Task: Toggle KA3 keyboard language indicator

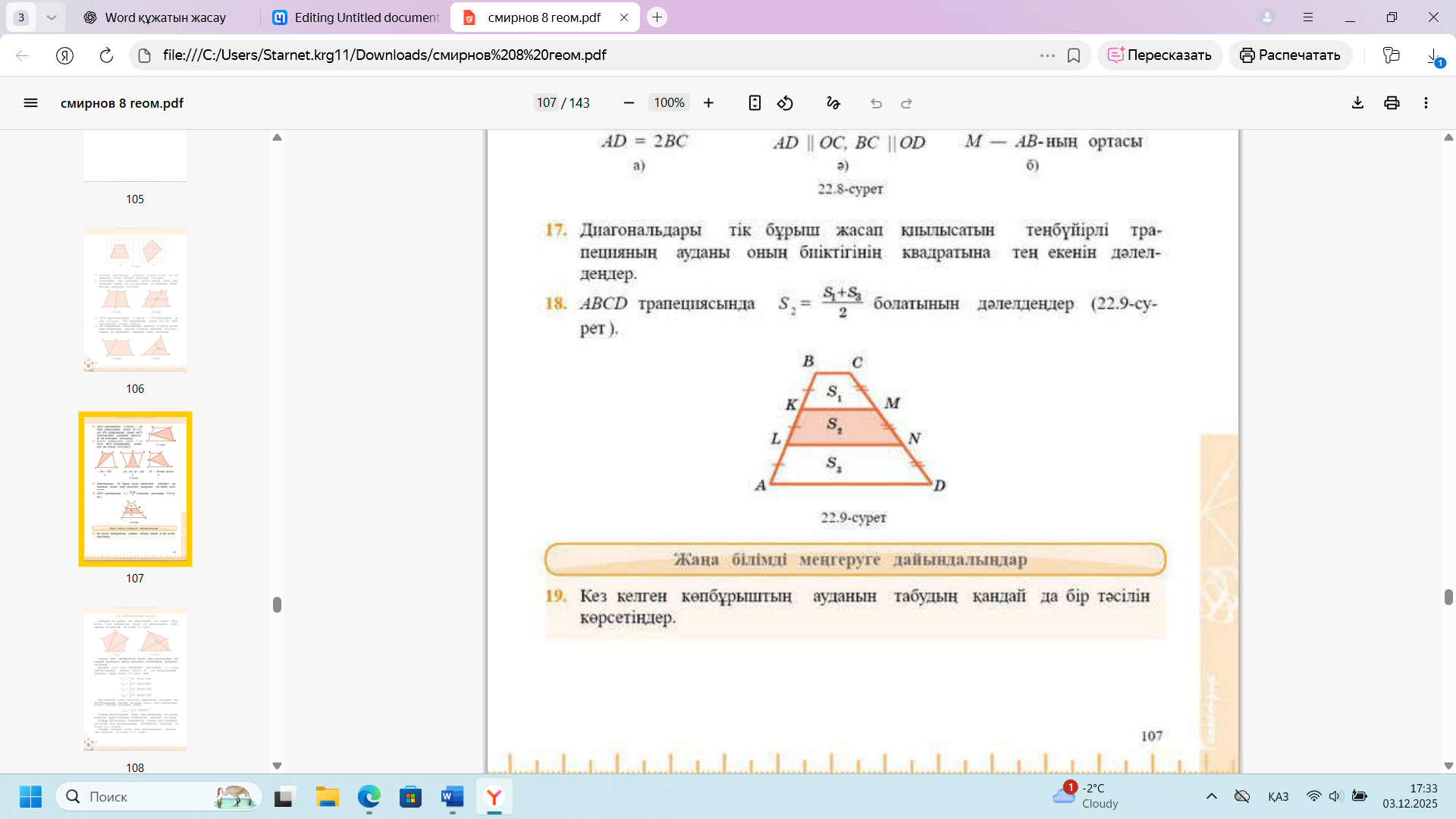Action: click(1278, 796)
